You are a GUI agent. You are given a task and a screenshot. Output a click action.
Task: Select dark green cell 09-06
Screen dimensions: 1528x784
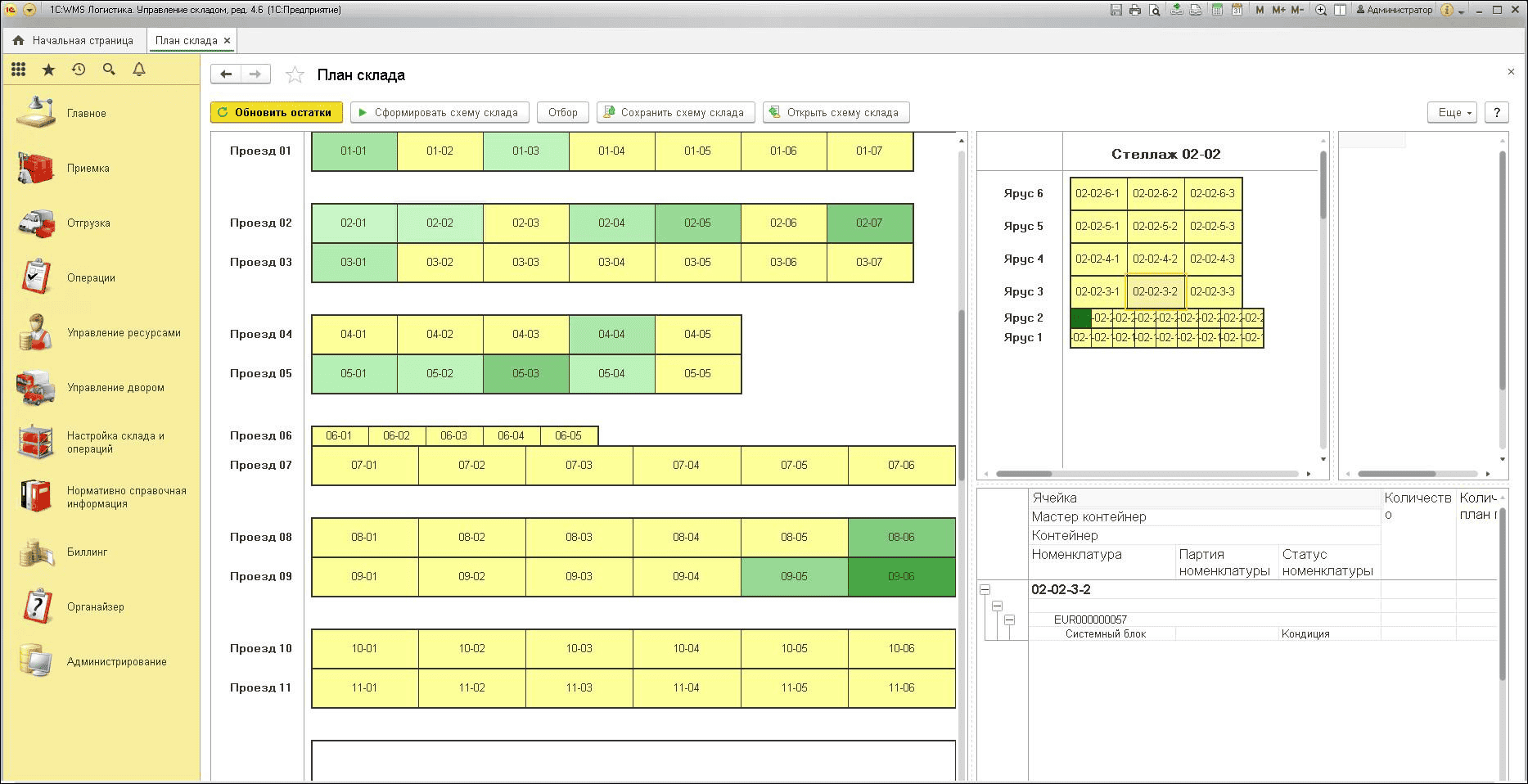tap(901, 577)
